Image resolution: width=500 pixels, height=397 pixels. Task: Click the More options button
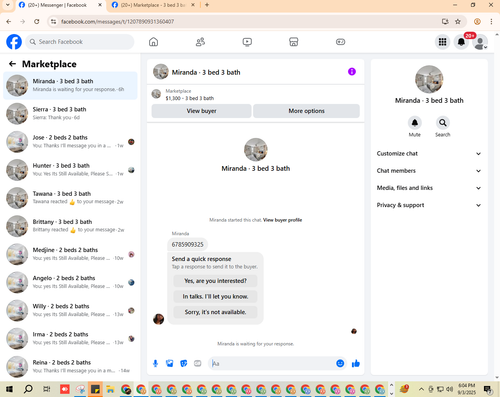click(x=306, y=111)
